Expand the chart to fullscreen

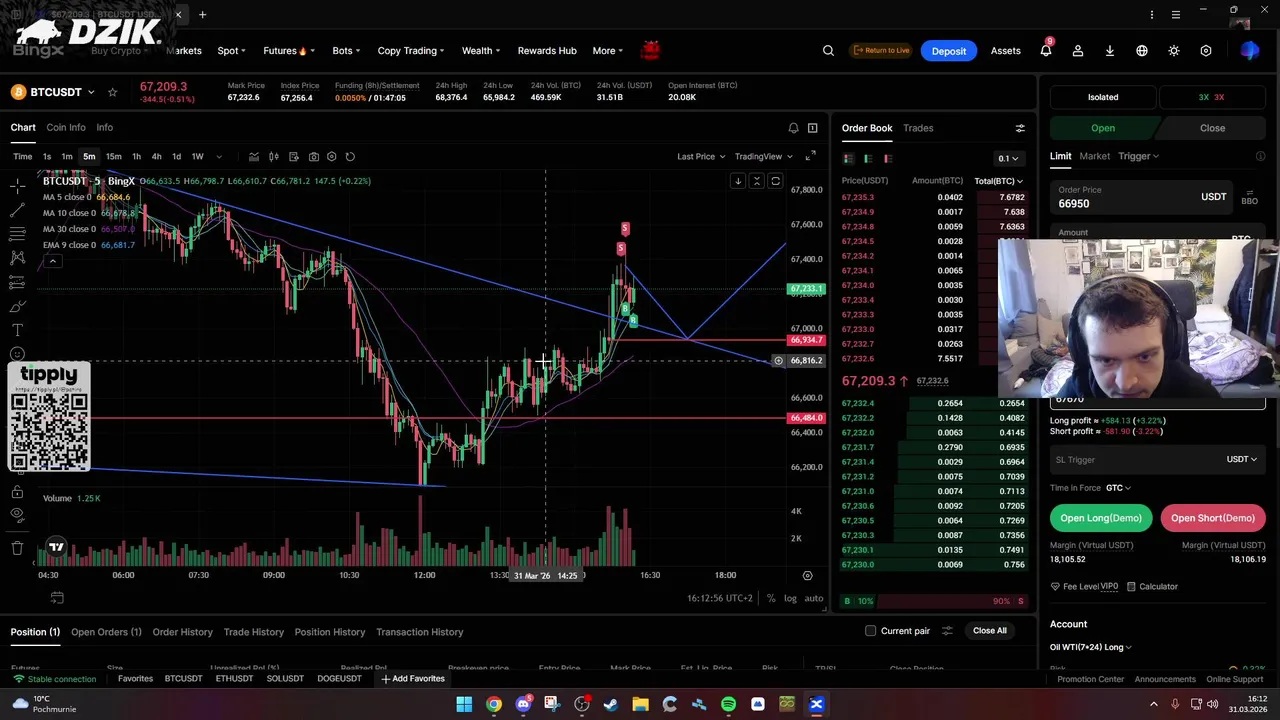pos(810,156)
